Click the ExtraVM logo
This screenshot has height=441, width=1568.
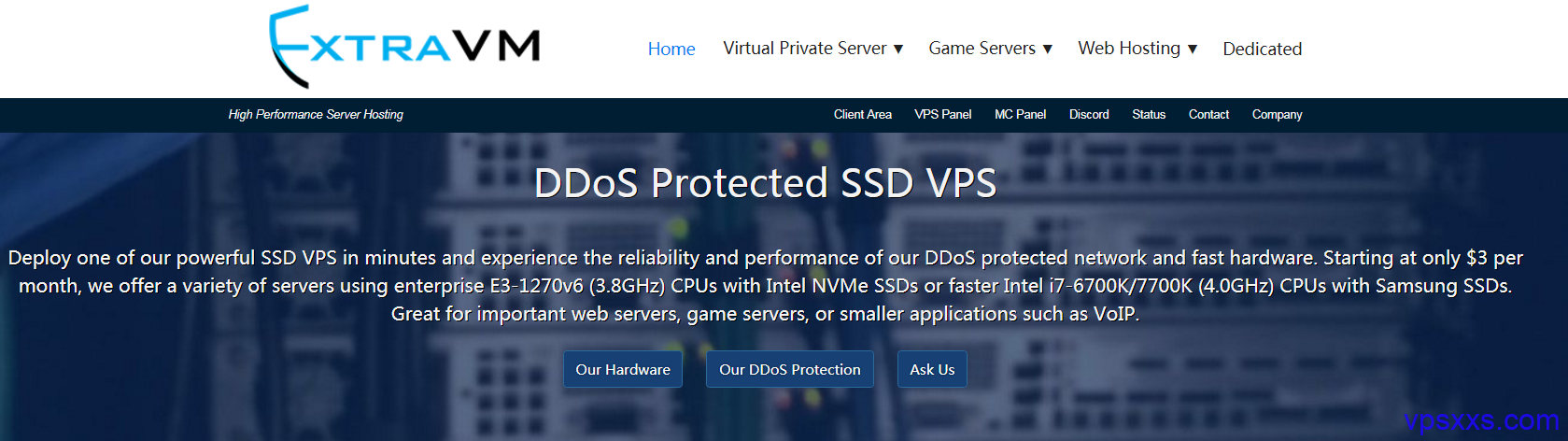click(404, 46)
